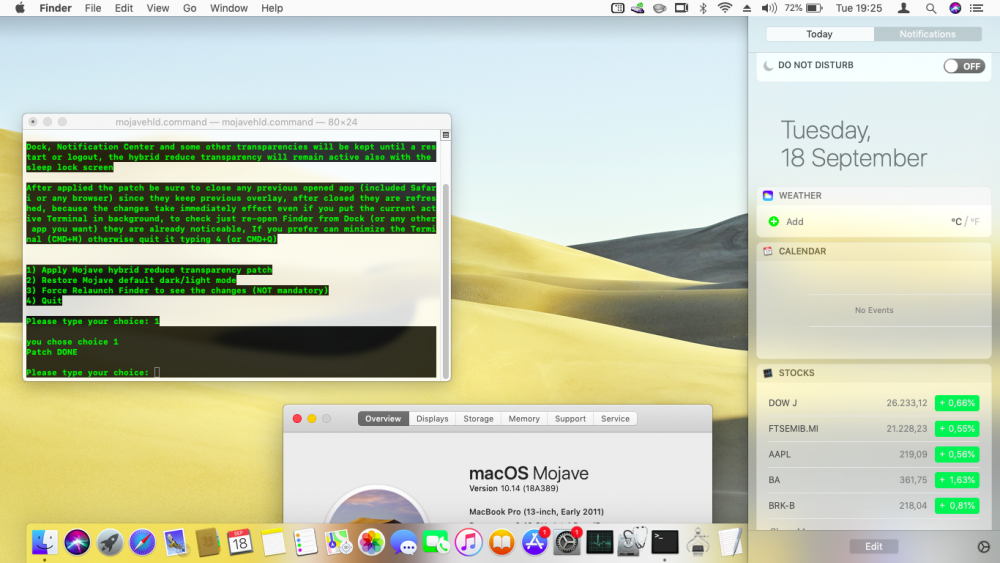
Task: Open System Preferences gear in Dock
Action: click(566, 543)
